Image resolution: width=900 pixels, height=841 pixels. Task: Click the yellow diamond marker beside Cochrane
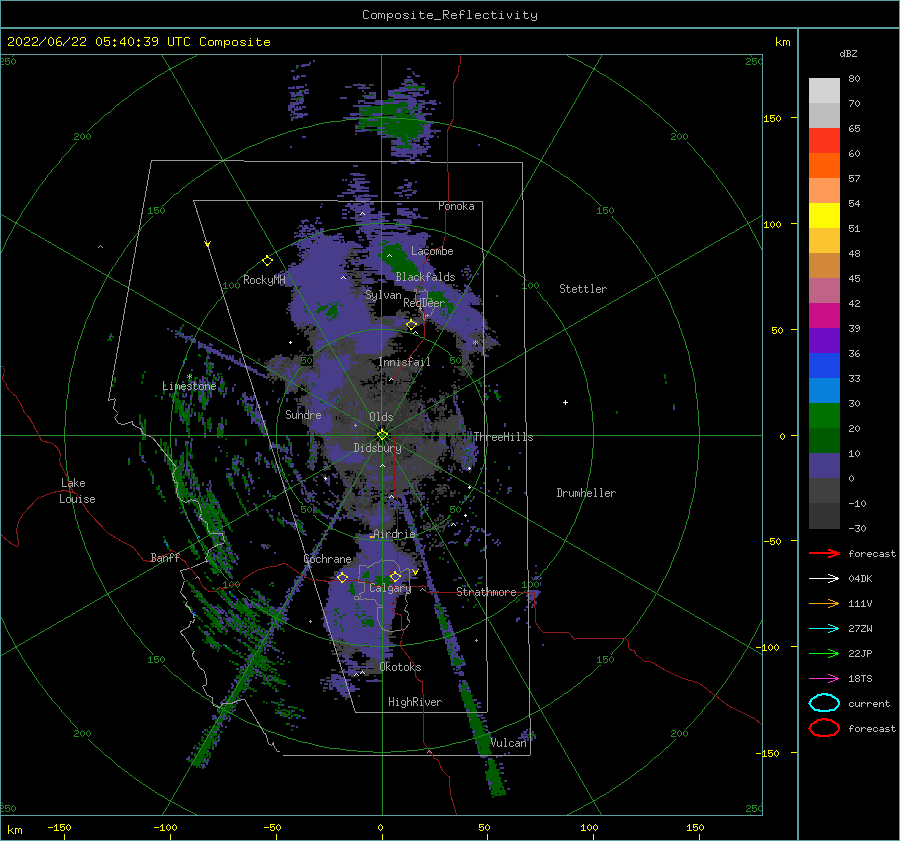point(342,577)
